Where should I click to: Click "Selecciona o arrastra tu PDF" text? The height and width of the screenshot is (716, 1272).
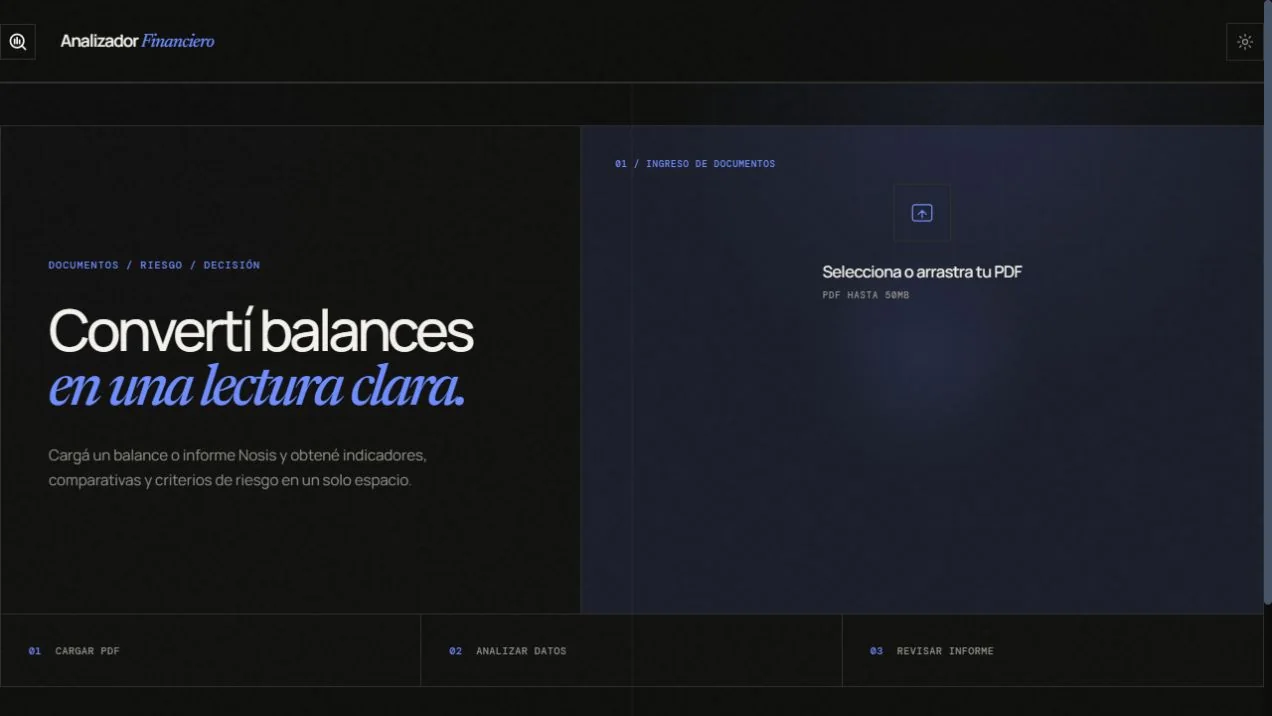[x=922, y=272]
